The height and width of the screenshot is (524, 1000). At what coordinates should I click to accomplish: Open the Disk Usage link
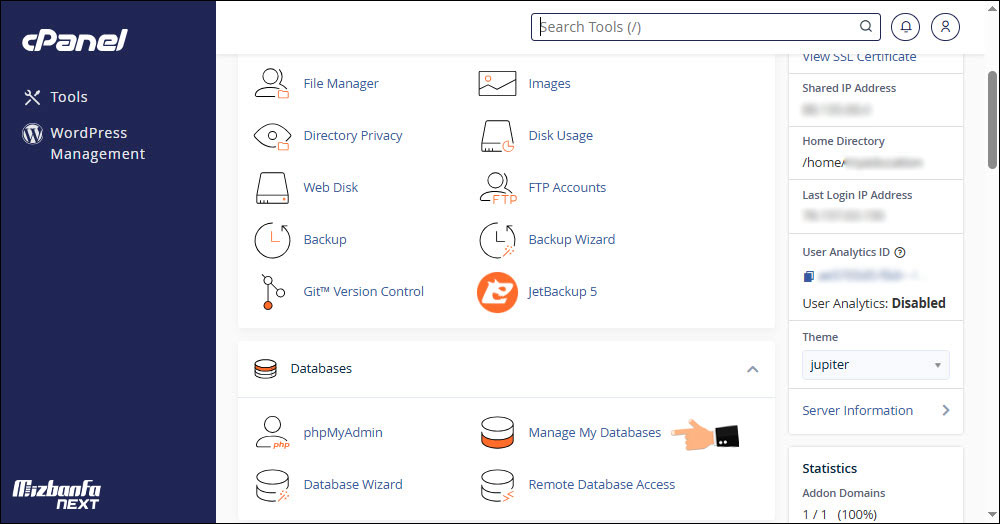coord(561,136)
